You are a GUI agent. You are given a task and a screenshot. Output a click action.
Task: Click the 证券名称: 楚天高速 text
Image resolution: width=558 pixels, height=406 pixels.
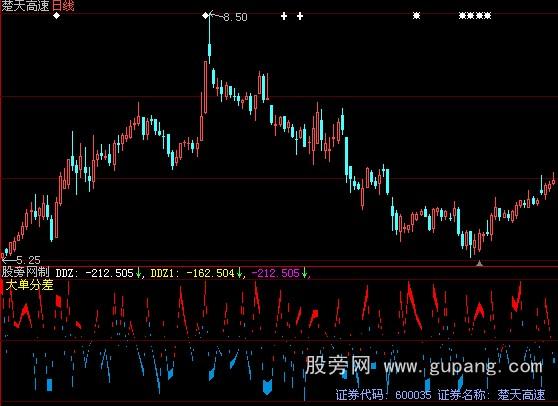pos(491,395)
